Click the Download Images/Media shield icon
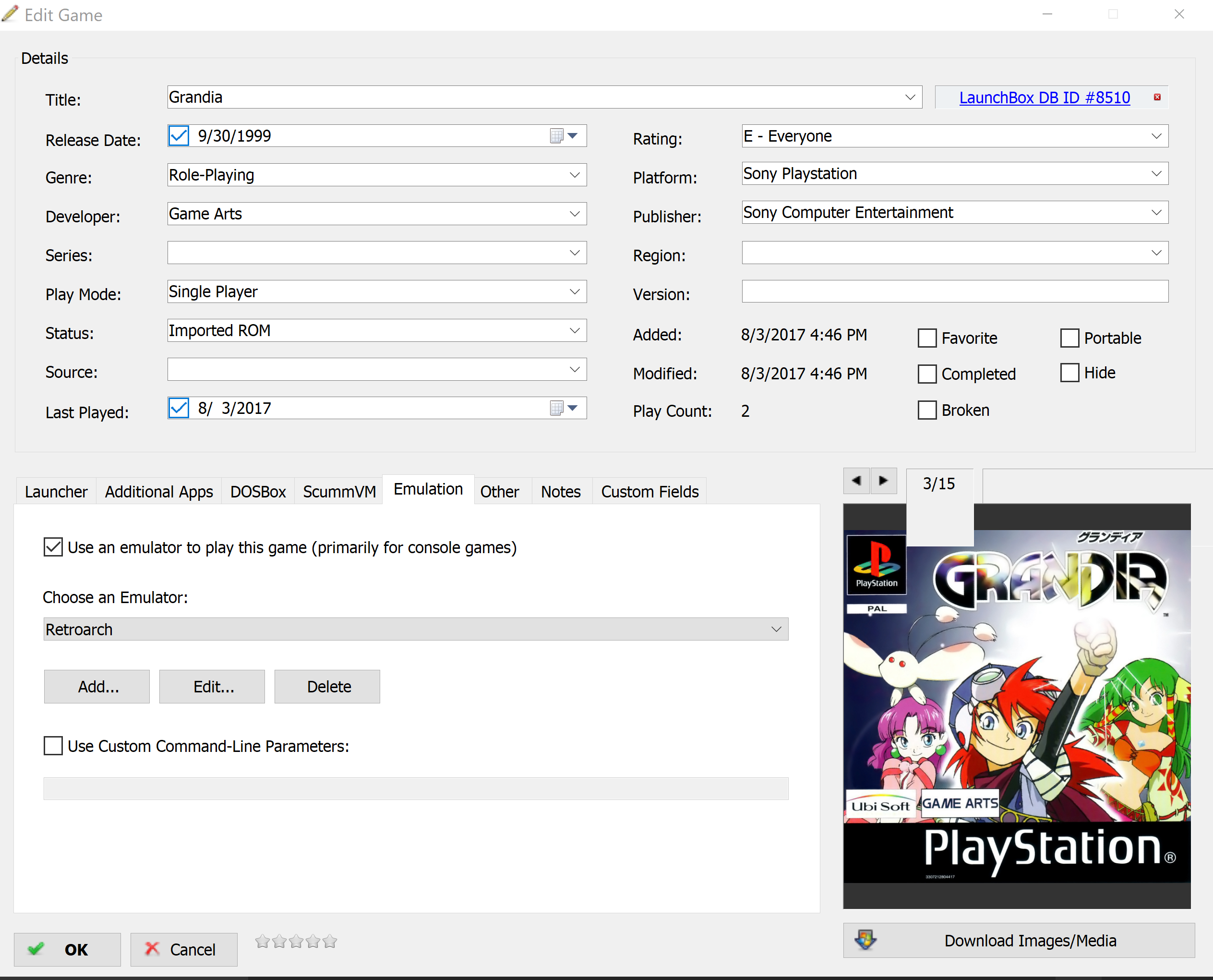 [x=865, y=940]
